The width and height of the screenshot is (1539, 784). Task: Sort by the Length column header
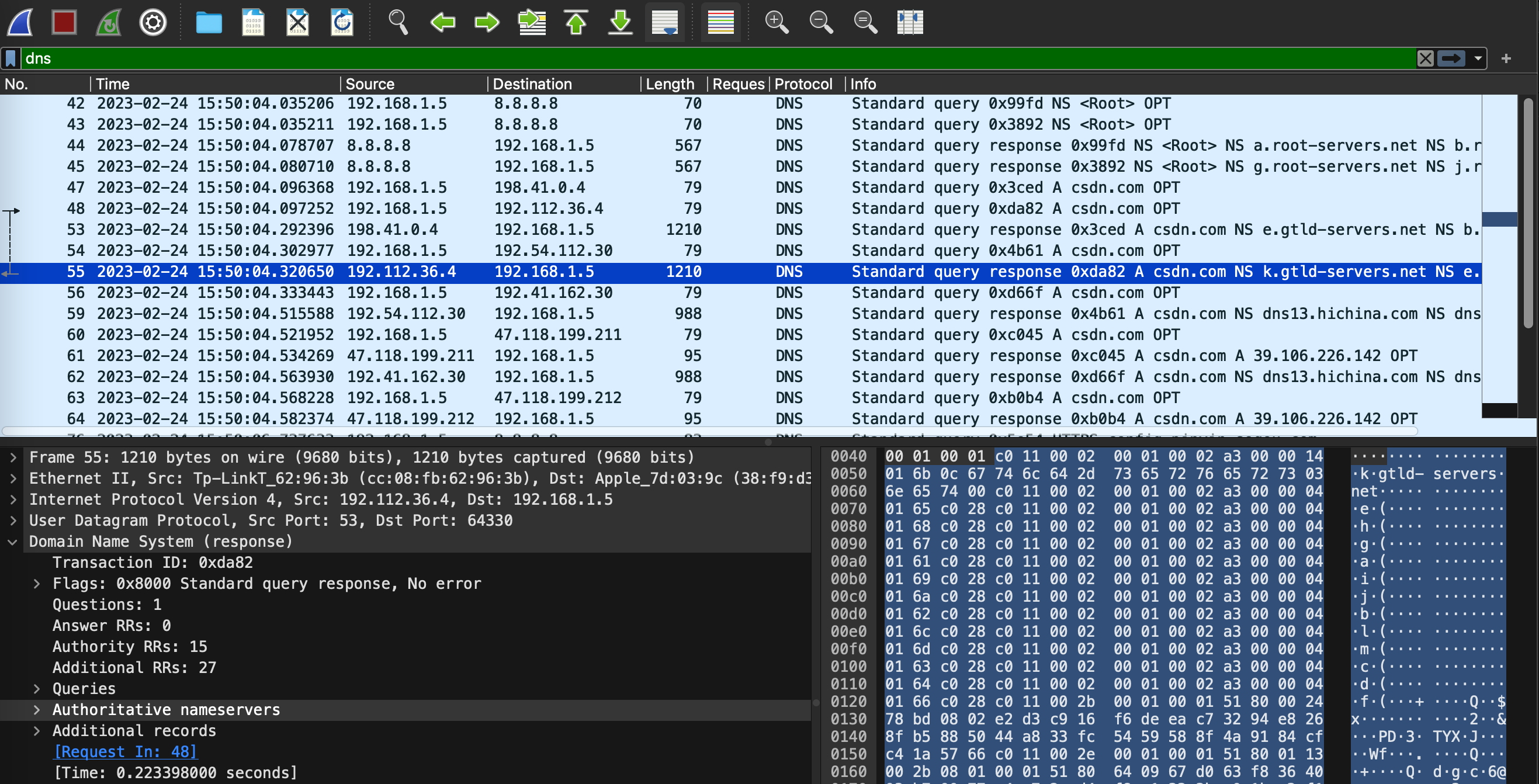click(674, 84)
